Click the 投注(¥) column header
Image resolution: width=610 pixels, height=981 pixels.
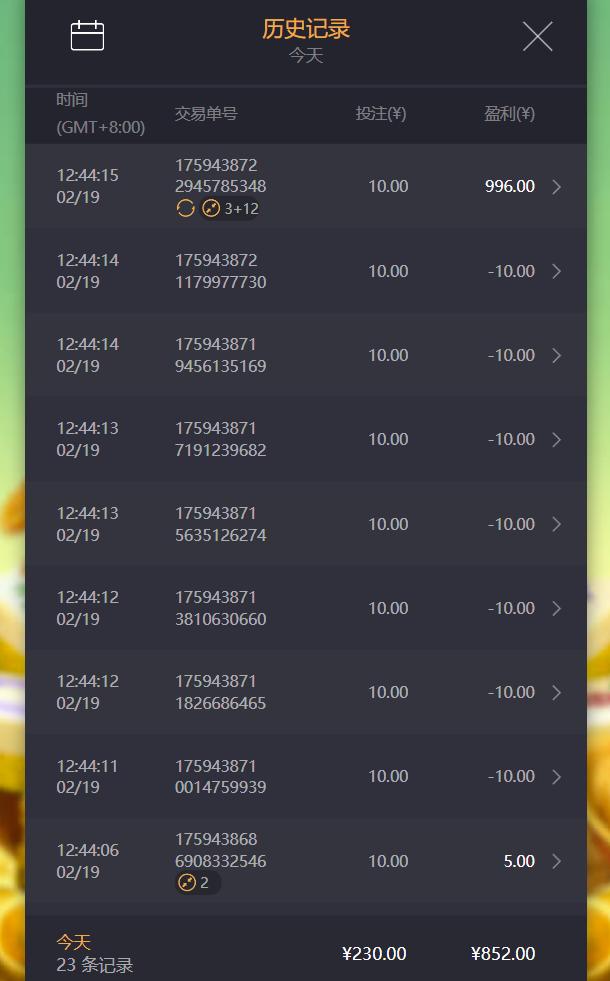pos(381,114)
